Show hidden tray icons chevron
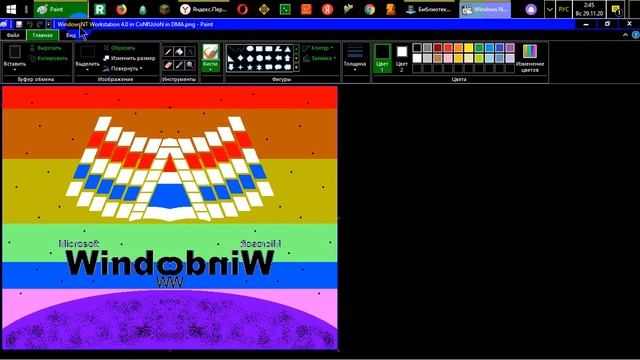The width and height of the screenshot is (640, 360). pos(550,9)
